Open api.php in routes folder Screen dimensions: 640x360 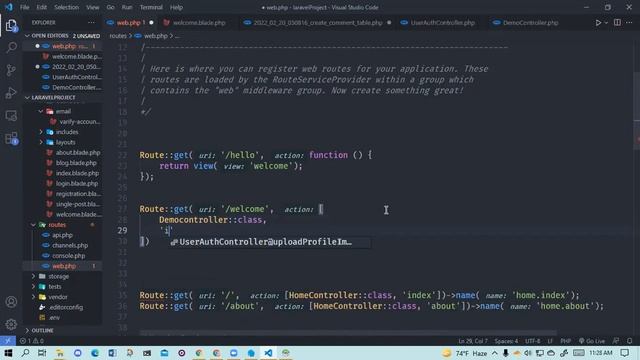point(63,235)
